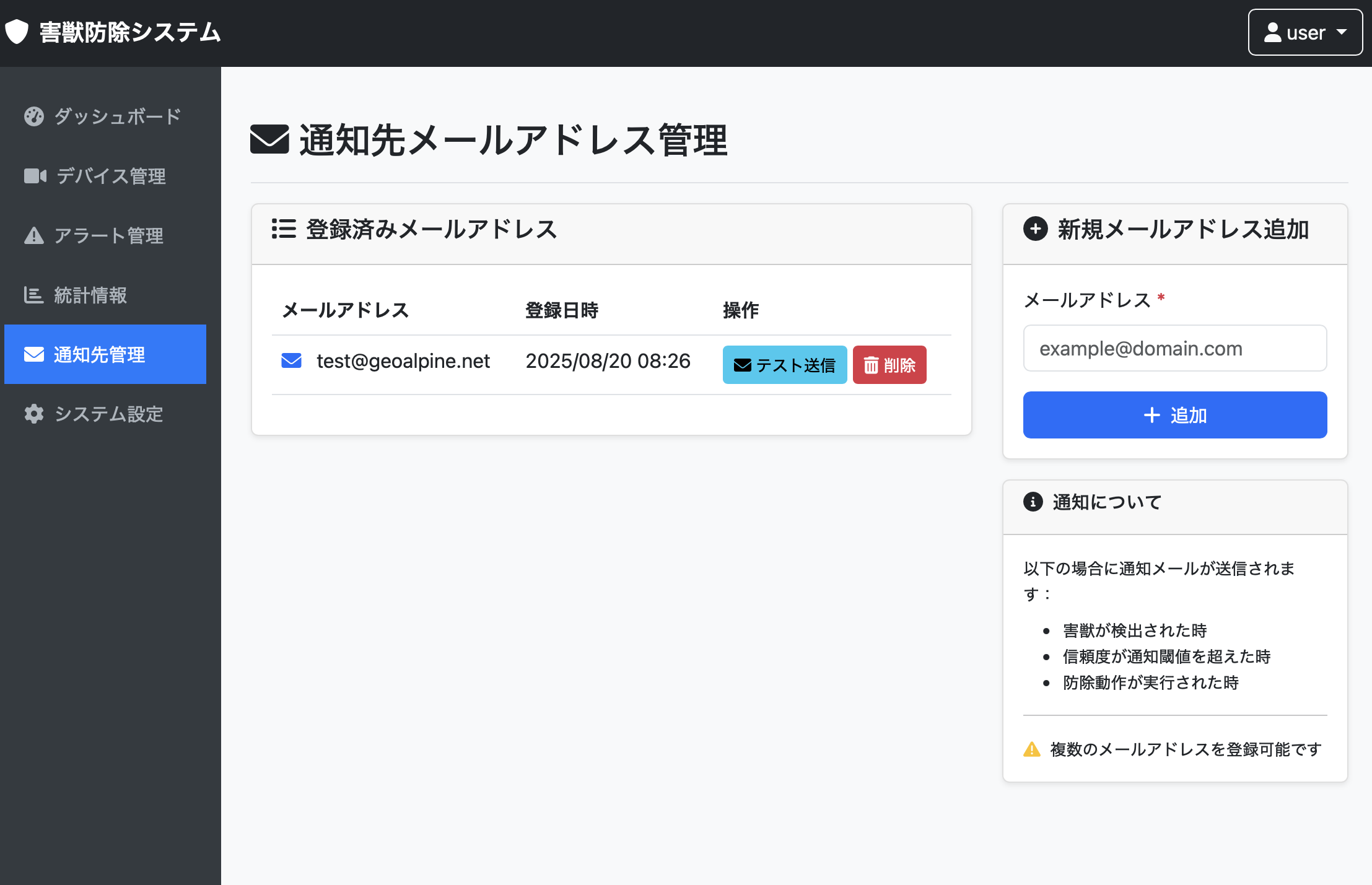Click the shield logo icon in the header

click(x=17, y=32)
